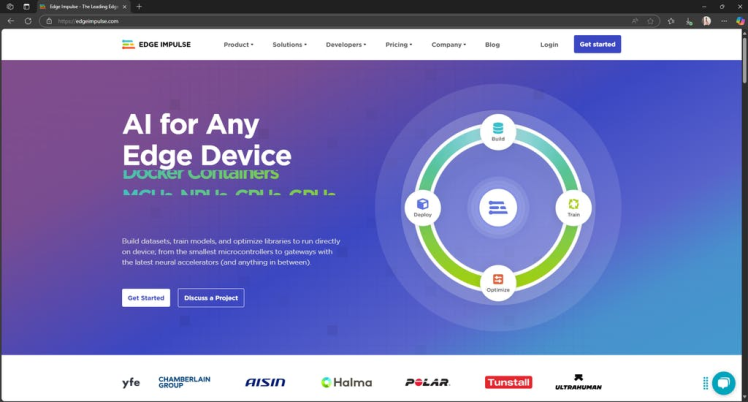Expand the Pricing dropdown menu
The height and width of the screenshot is (402, 748).
point(399,44)
